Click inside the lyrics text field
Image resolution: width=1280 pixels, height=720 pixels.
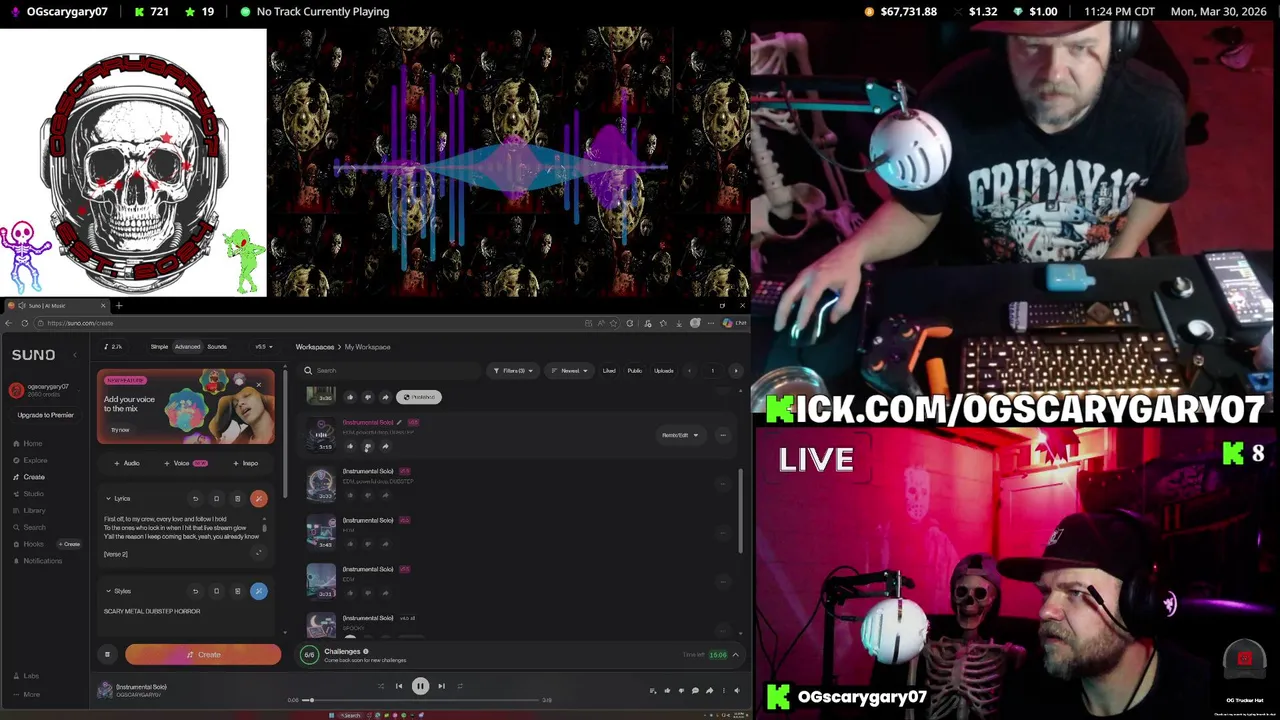[181, 536]
